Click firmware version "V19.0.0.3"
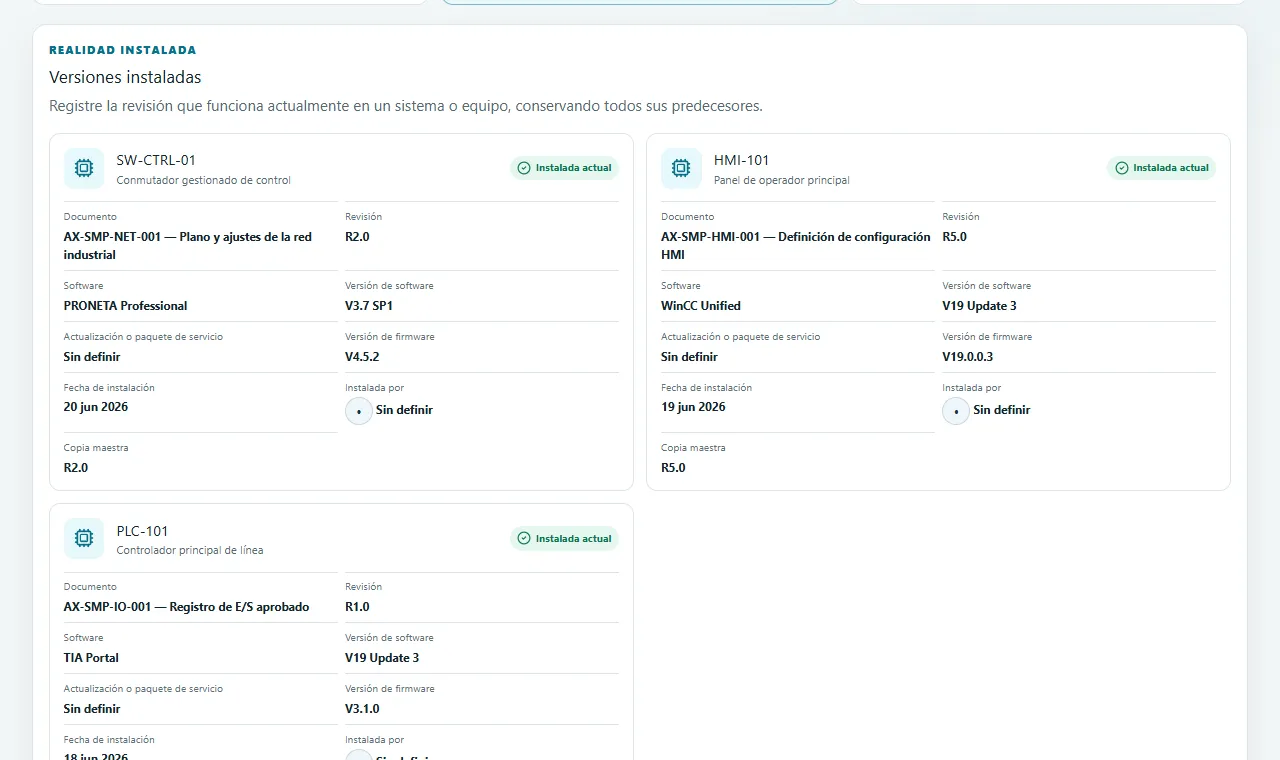 [968, 357]
